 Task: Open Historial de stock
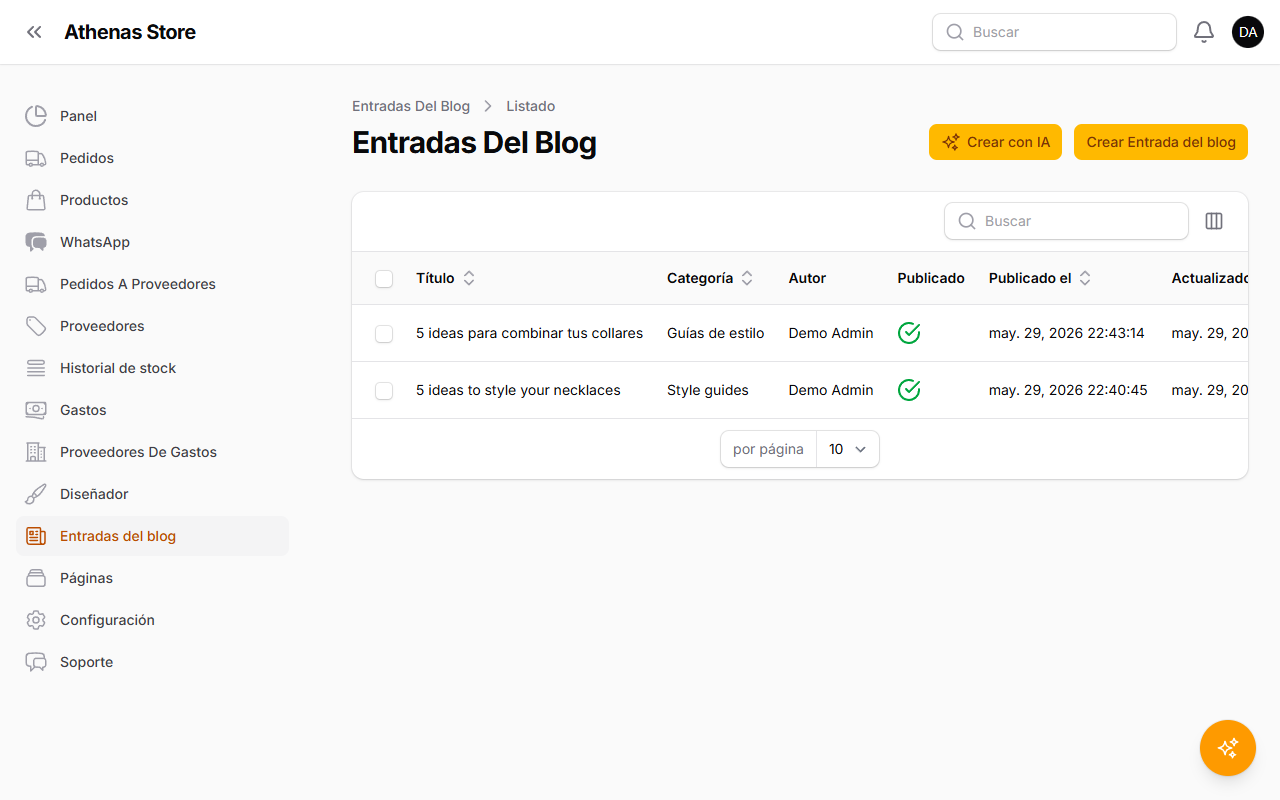152,368
